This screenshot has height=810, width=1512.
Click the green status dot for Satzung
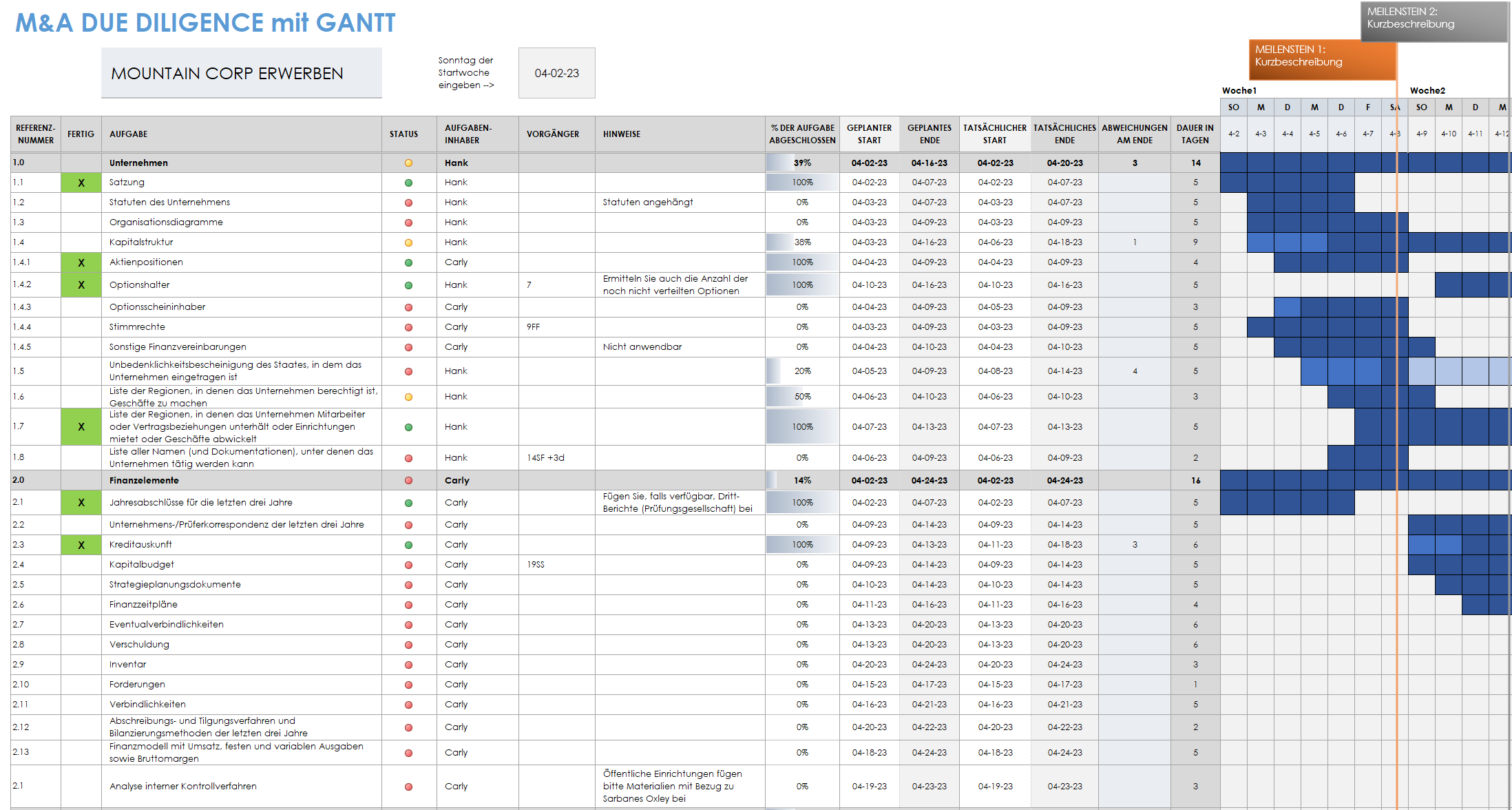pos(408,183)
